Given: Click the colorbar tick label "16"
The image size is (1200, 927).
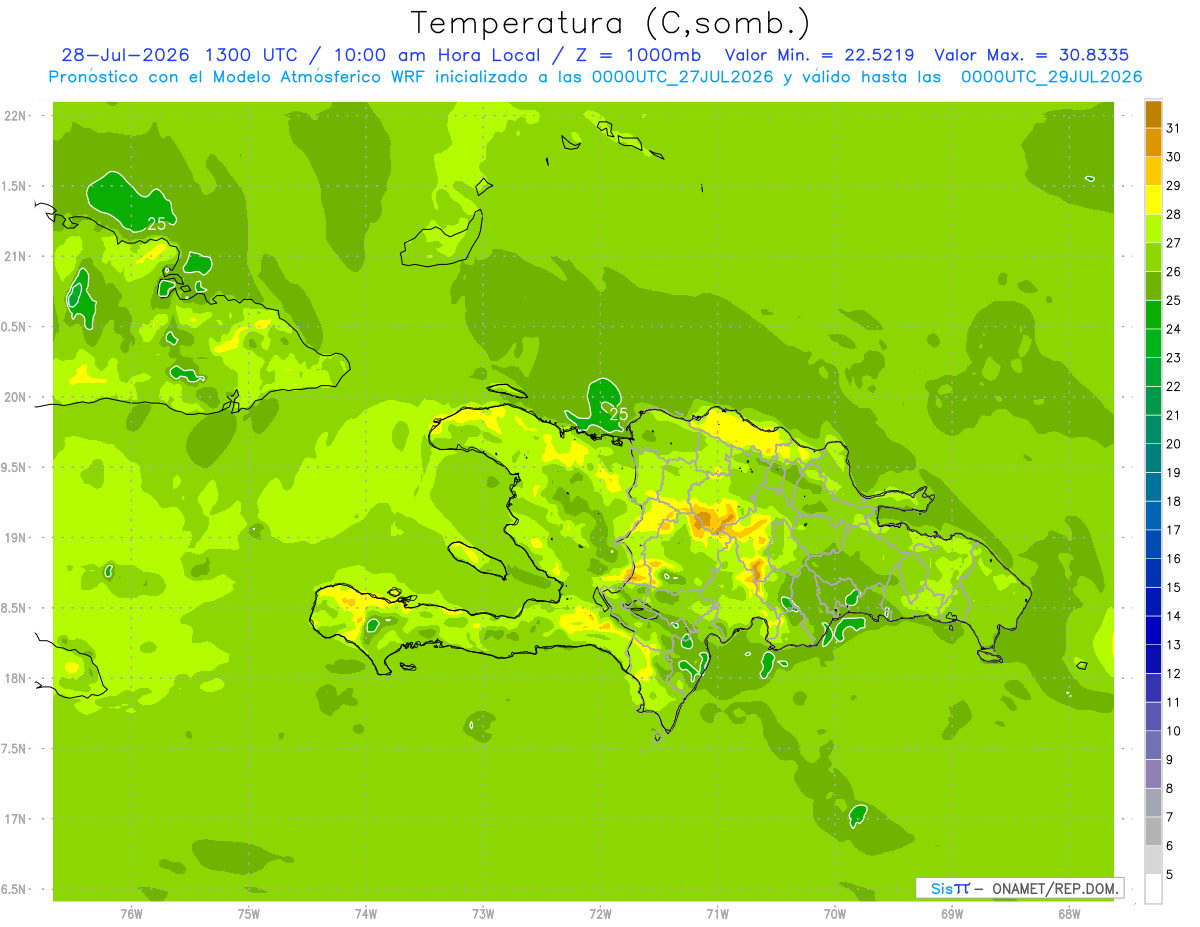Looking at the screenshot, I should click(x=1173, y=559).
